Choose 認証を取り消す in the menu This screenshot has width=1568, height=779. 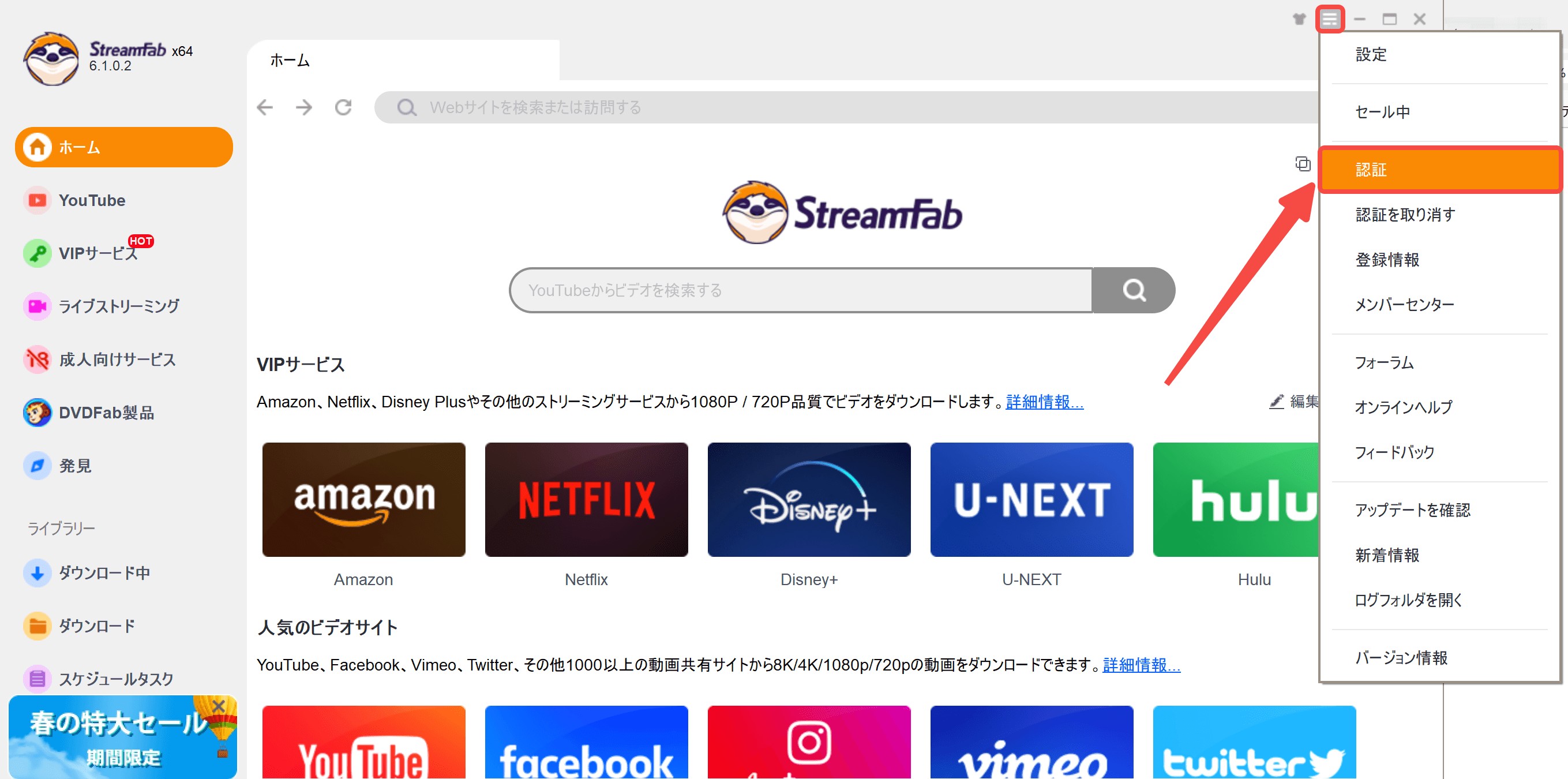(x=1439, y=215)
